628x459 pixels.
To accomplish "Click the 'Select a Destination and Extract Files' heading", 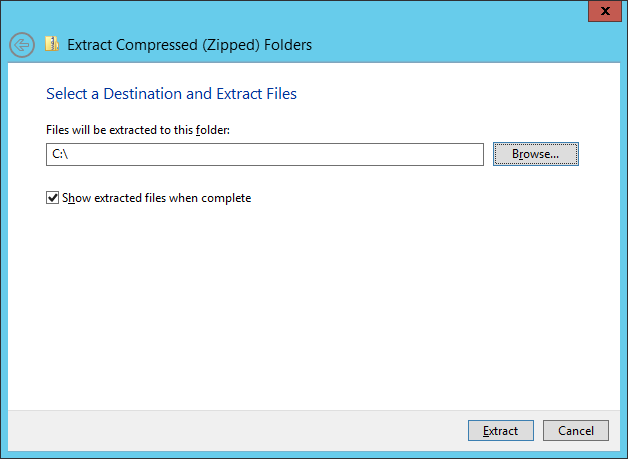I will click(171, 94).
